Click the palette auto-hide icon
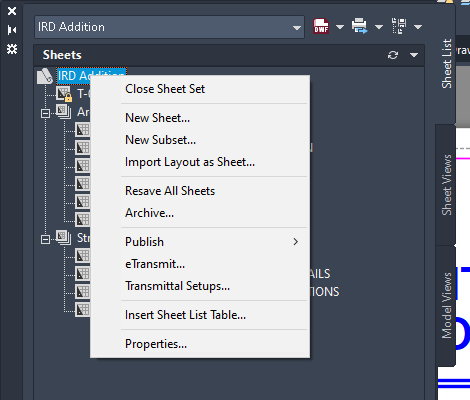 click(x=12, y=30)
